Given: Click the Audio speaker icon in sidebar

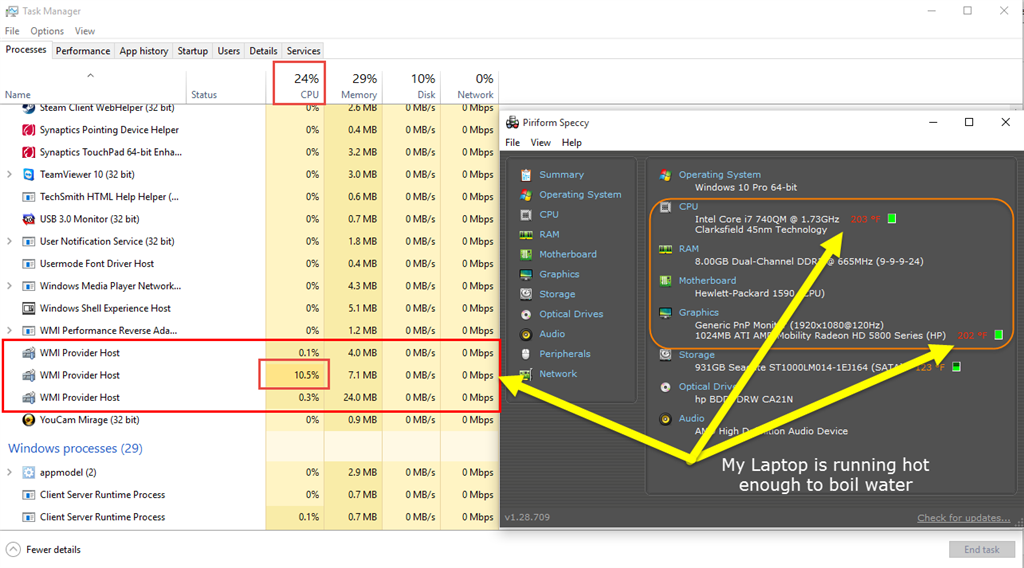Looking at the screenshot, I should pyautogui.click(x=526, y=335).
